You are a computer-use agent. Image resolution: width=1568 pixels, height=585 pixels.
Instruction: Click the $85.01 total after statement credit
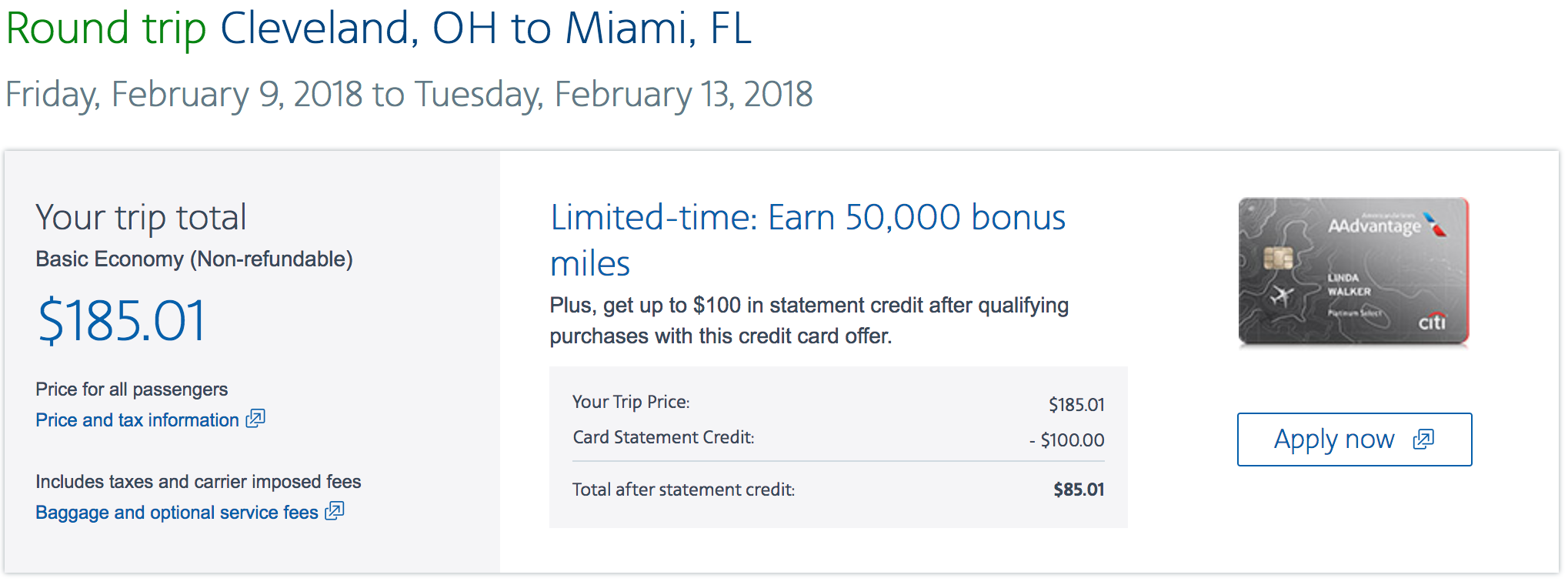(x=1079, y=490)
